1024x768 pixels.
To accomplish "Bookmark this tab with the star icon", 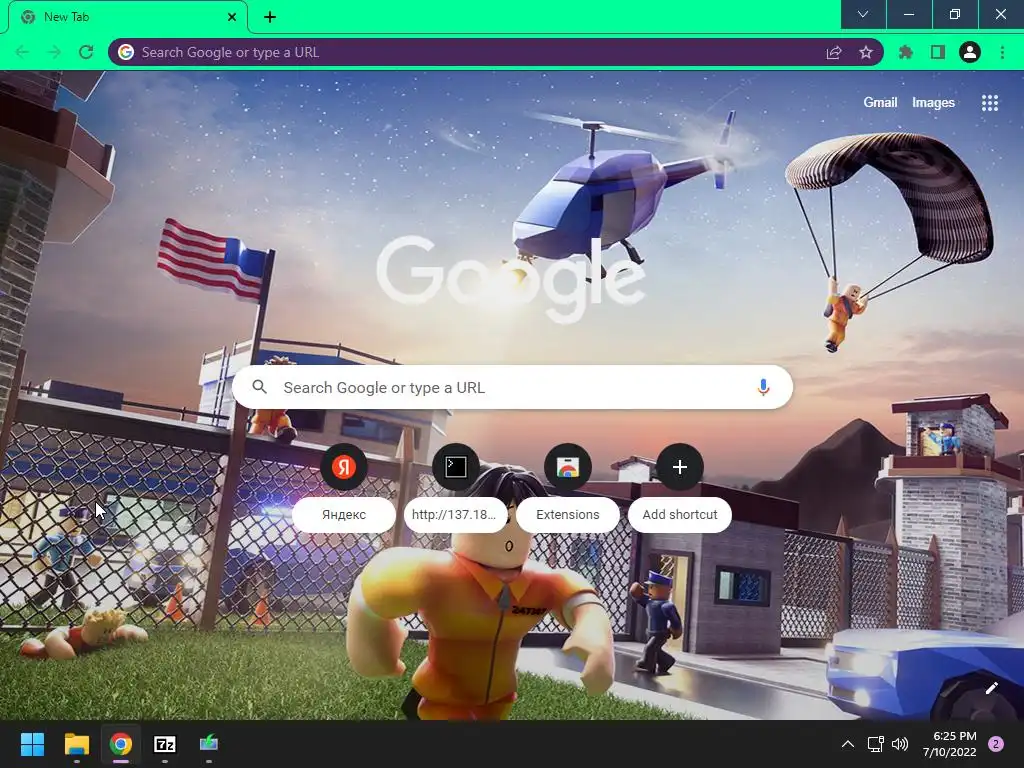I will (x=866, y=52).
